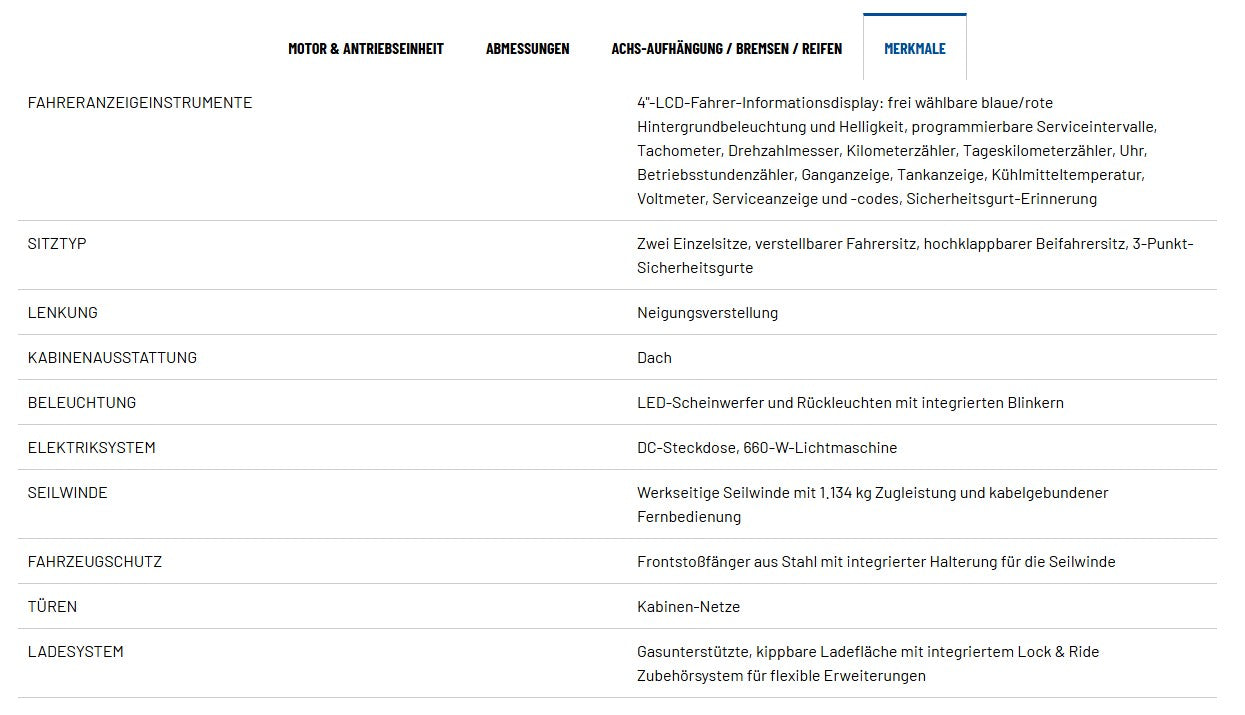Click the Kabinenausstattung row label
The height and width of the screenshot is (715, 1245).
pos(112,358)
